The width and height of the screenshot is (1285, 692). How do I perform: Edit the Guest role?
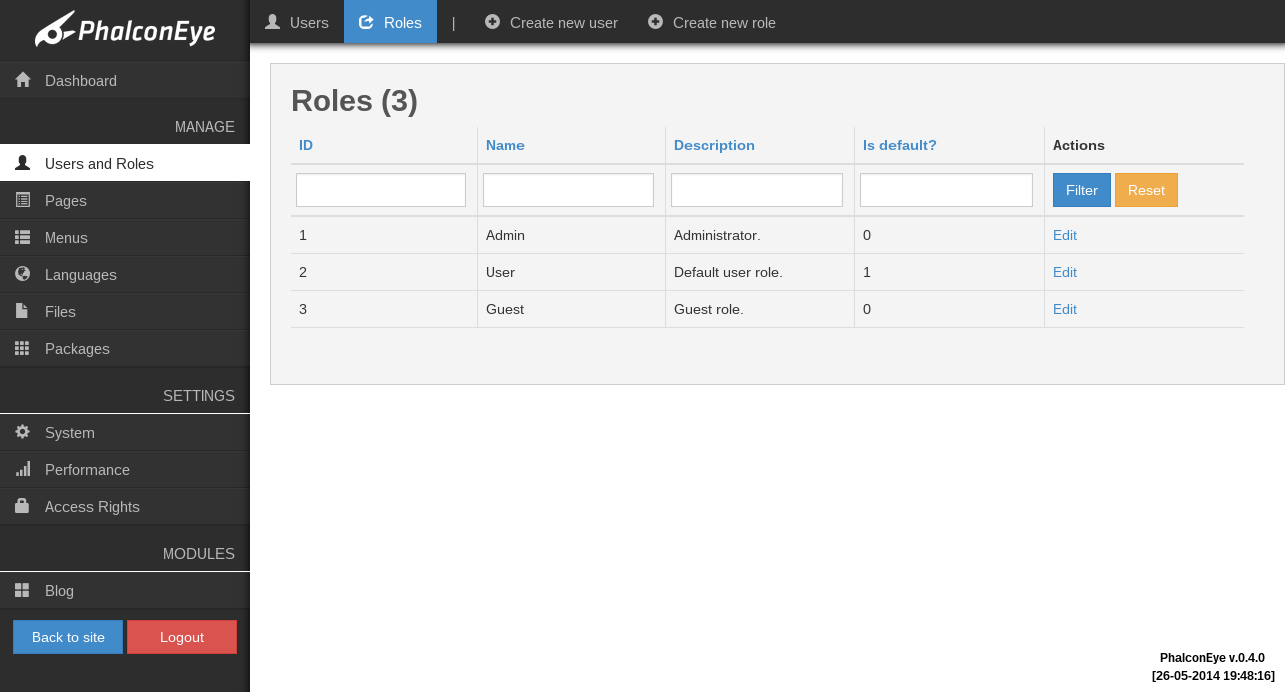pos(1065,309)
